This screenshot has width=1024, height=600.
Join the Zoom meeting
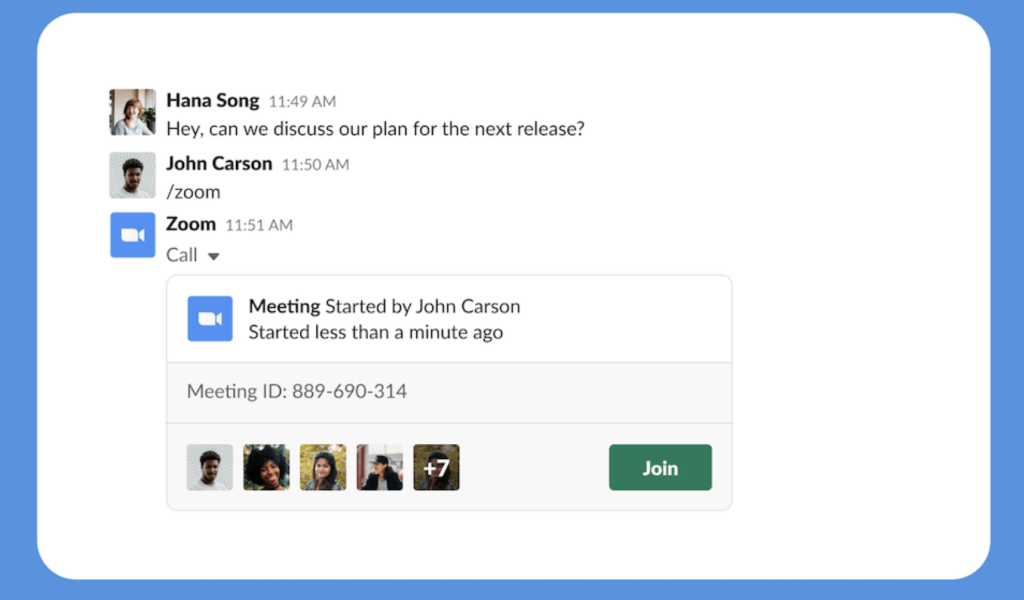[x=660, y=468]
